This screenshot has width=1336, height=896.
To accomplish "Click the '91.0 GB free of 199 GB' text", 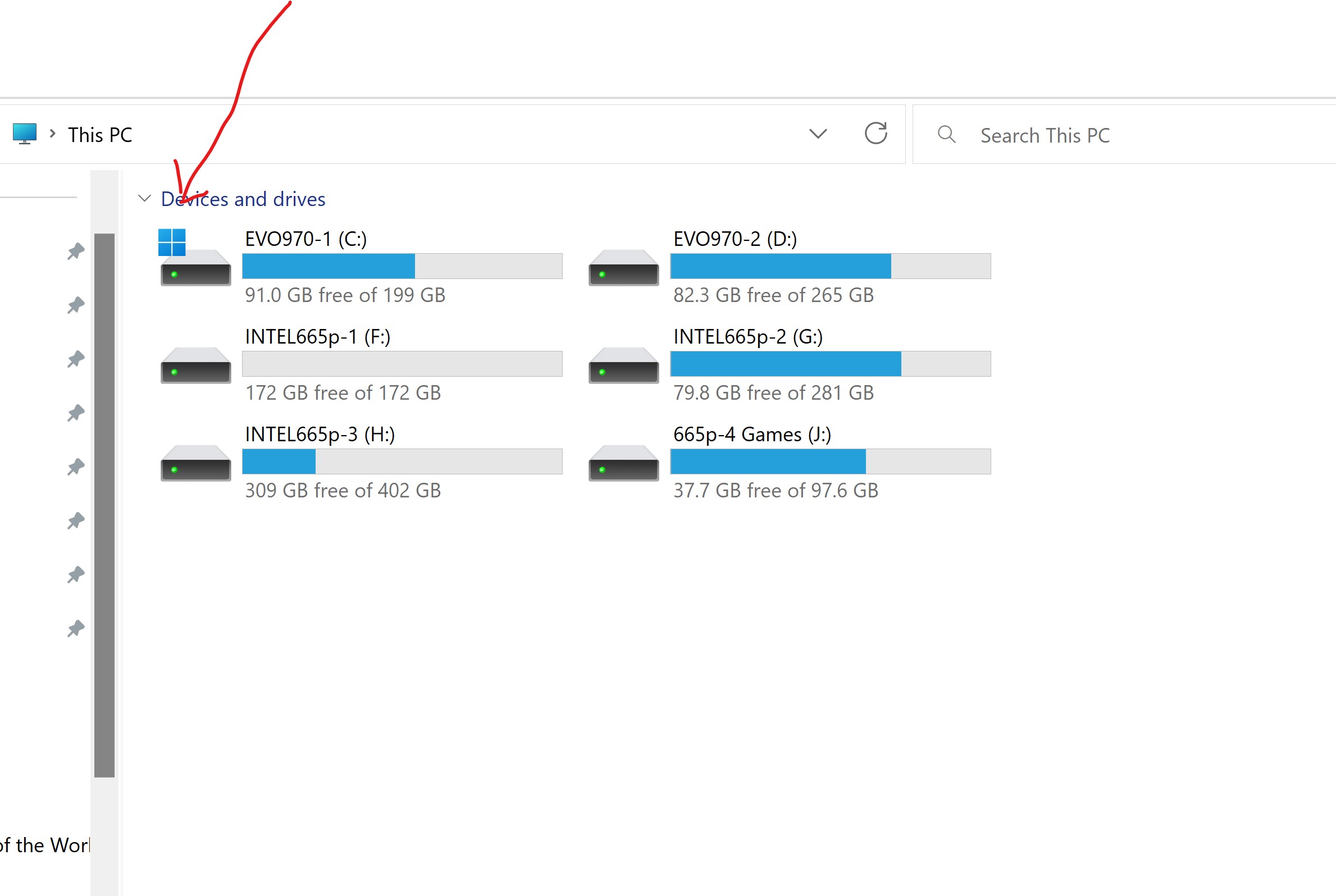I will [345, 295].
